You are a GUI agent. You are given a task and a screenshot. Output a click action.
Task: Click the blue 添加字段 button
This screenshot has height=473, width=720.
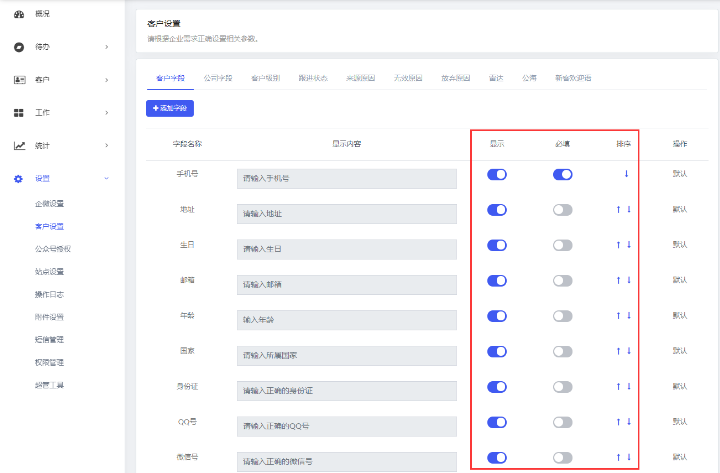pyautogui.click(x=170, y=108)
